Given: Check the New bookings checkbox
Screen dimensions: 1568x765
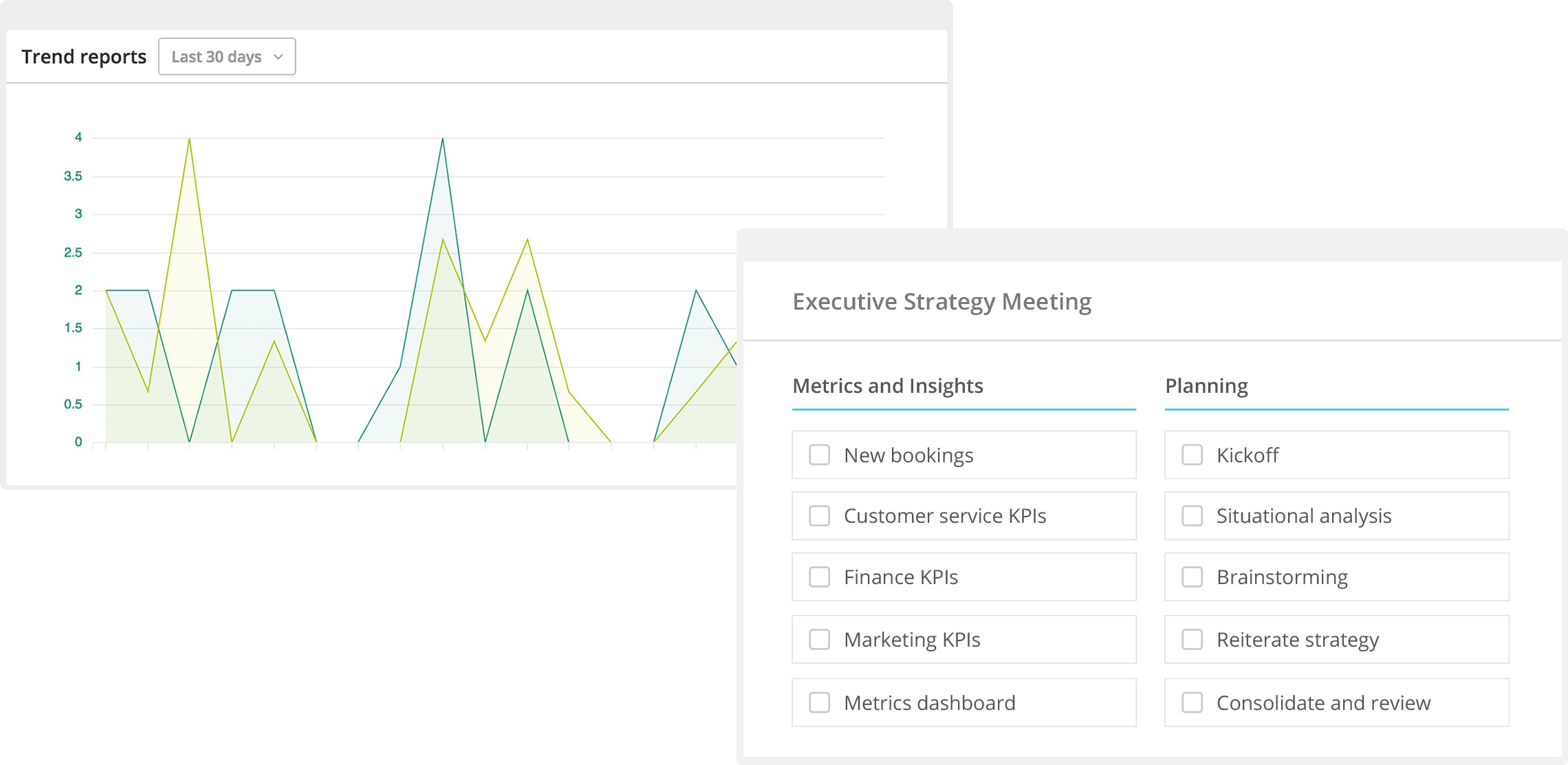Looking at the screenshot, I should 819,455.
